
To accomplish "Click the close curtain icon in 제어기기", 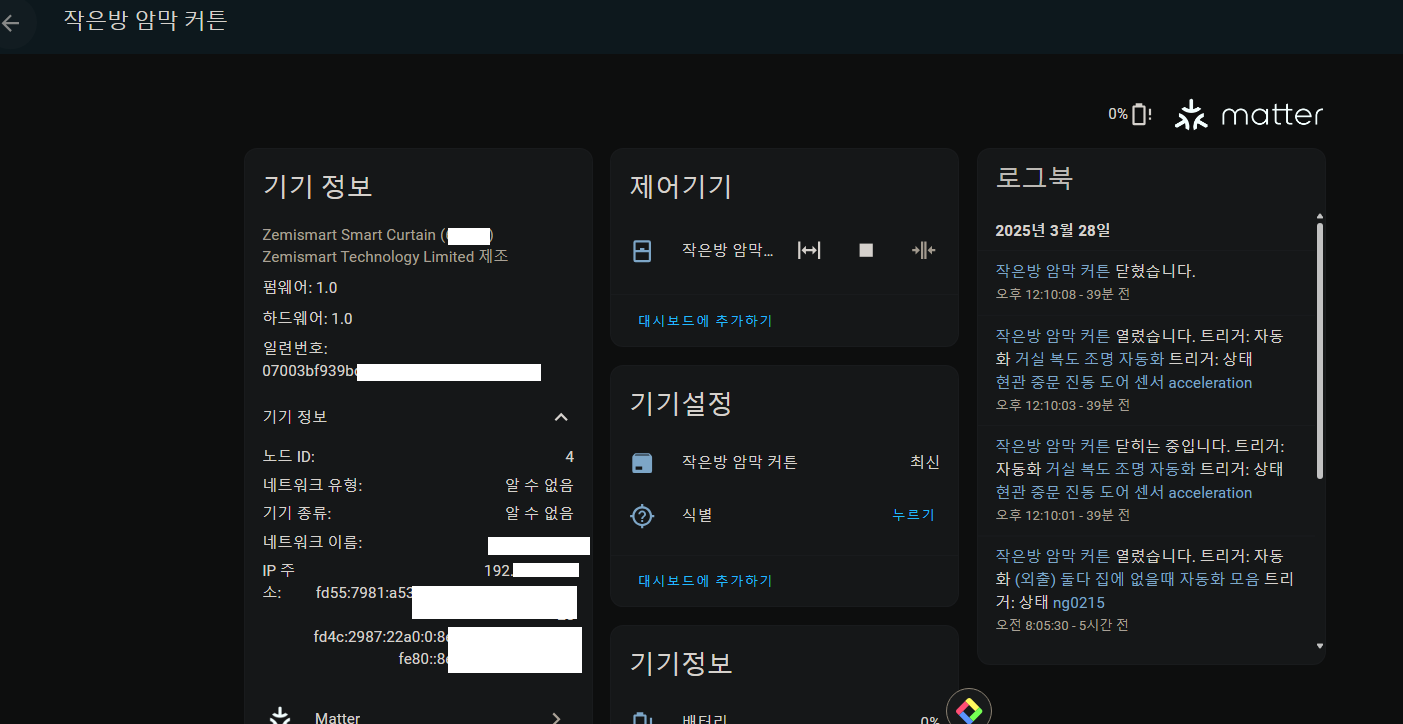I will 923,250.
